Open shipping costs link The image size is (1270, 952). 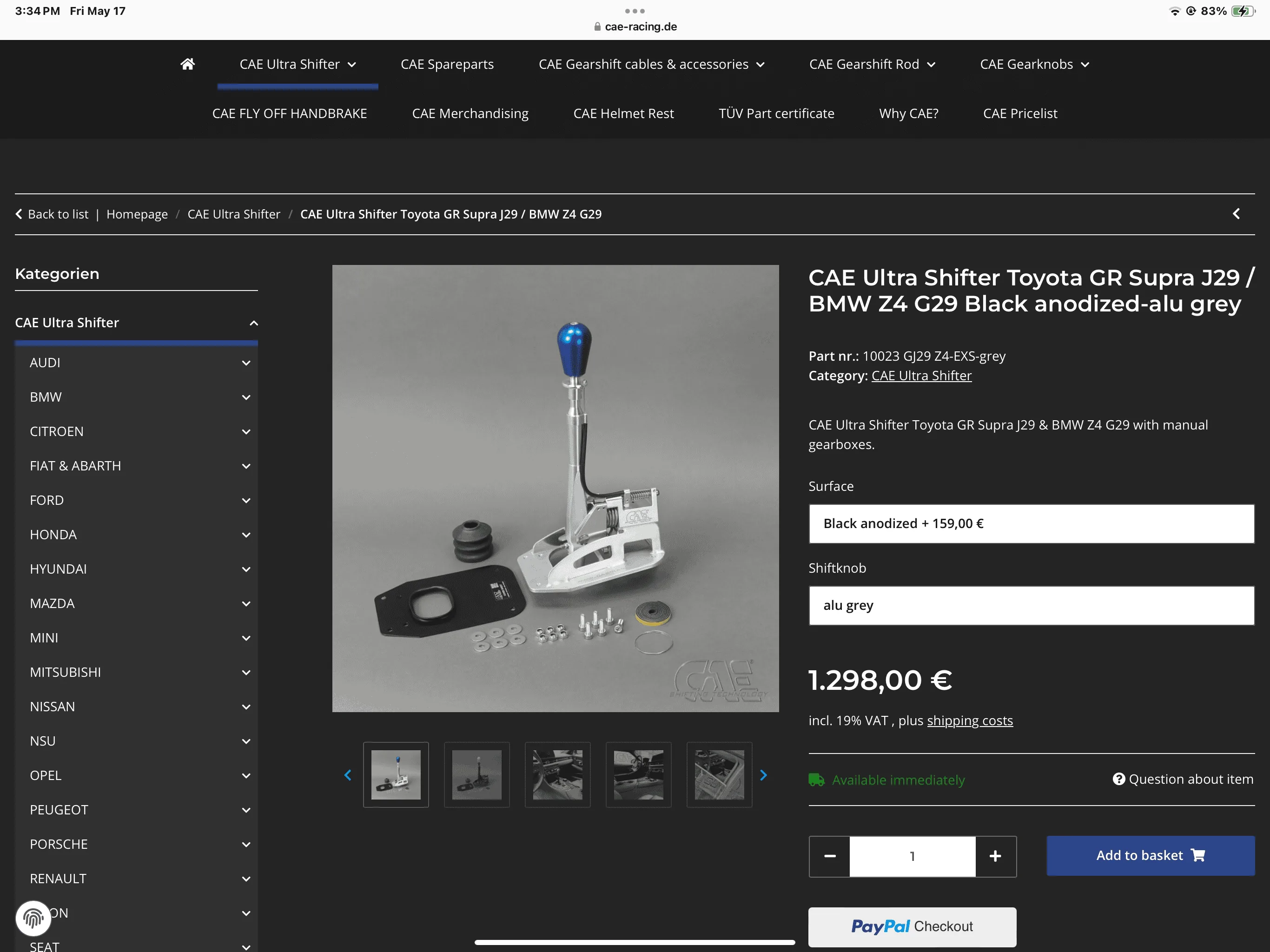pyautogui.click(x=970, y=721)
